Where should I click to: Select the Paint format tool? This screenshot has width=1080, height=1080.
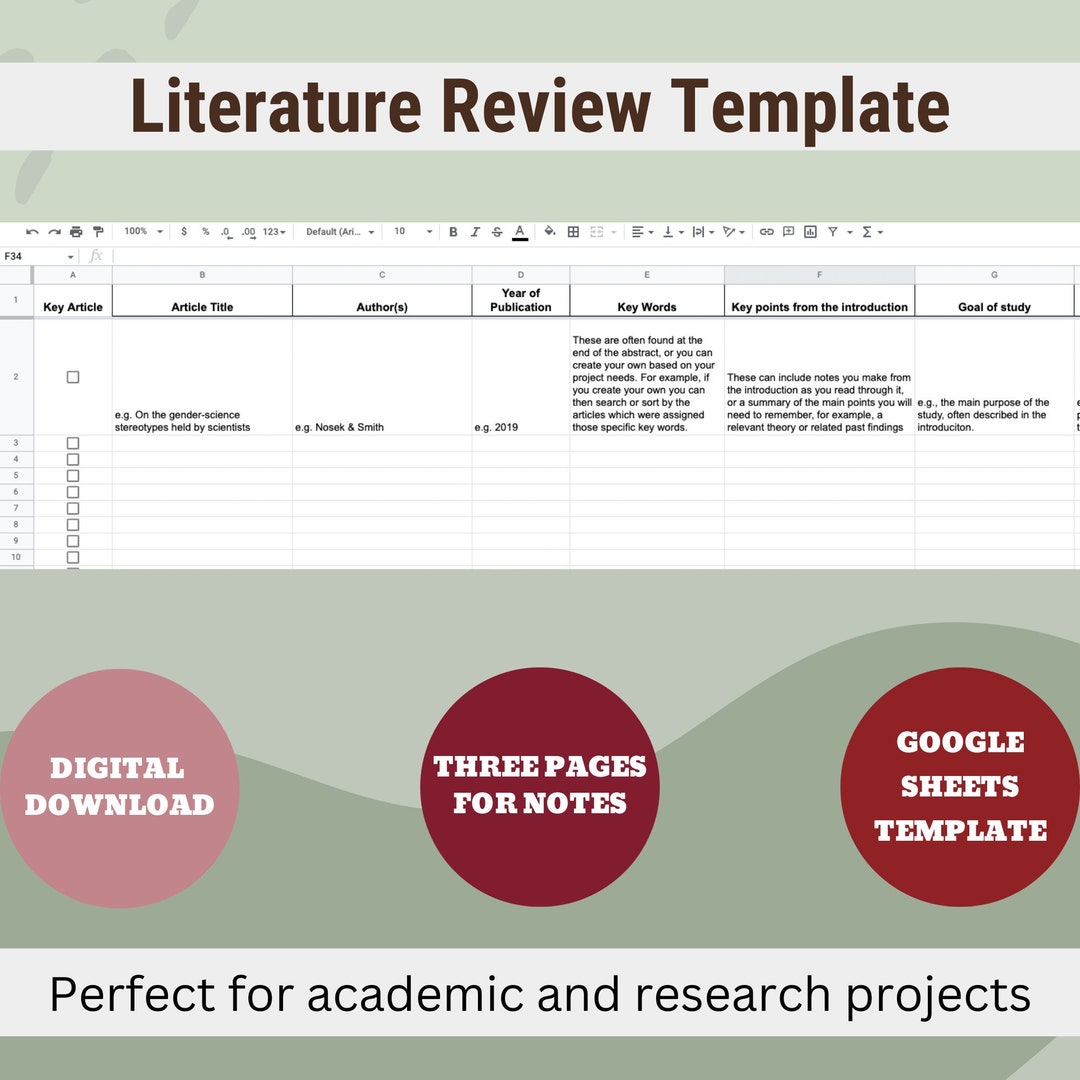[98, 231]
